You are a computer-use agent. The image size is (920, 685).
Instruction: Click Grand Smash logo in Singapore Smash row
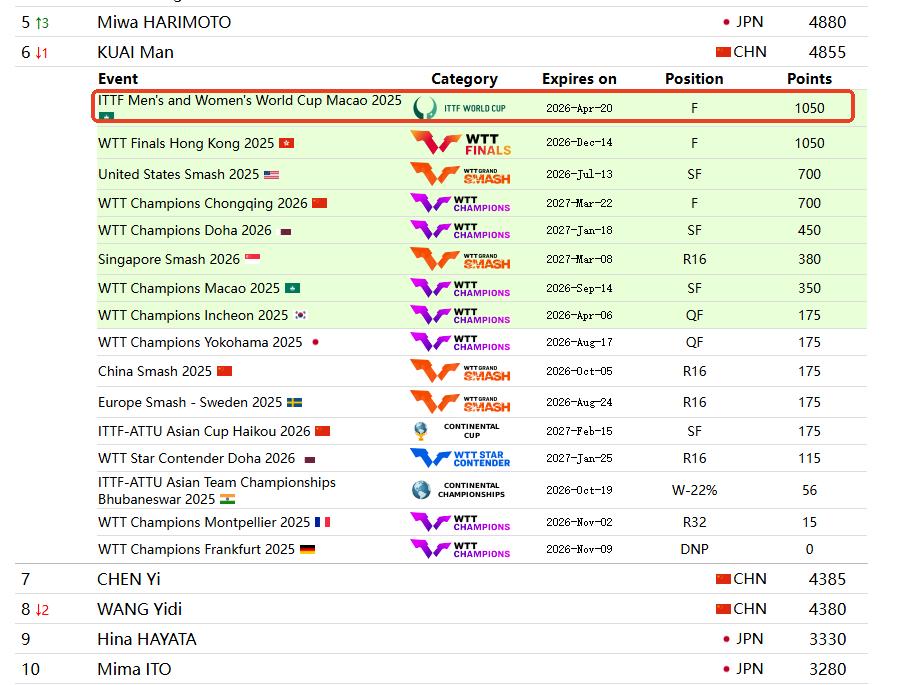click(461, 259)
